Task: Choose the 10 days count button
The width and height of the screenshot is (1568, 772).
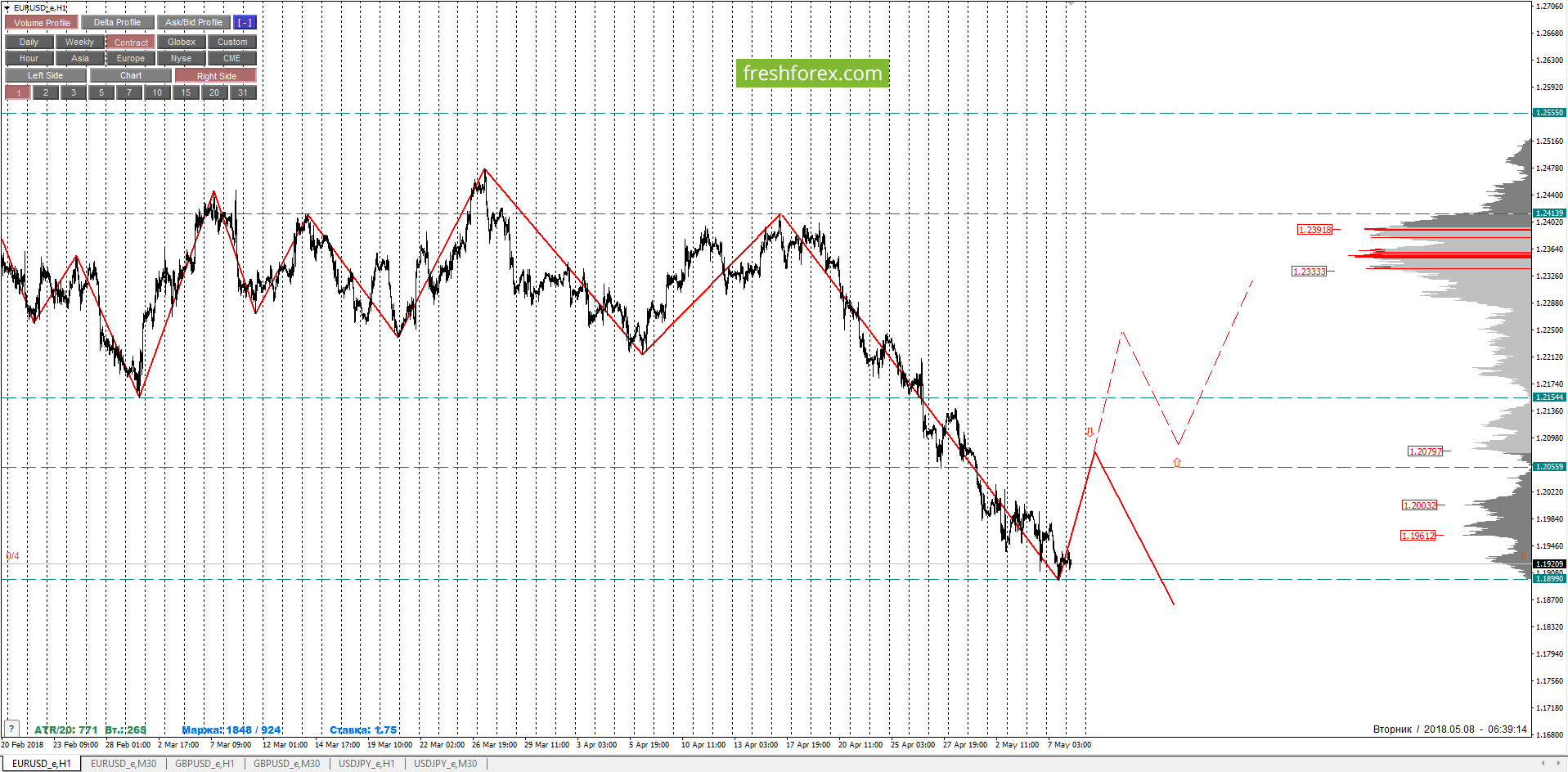Action: 157,92
